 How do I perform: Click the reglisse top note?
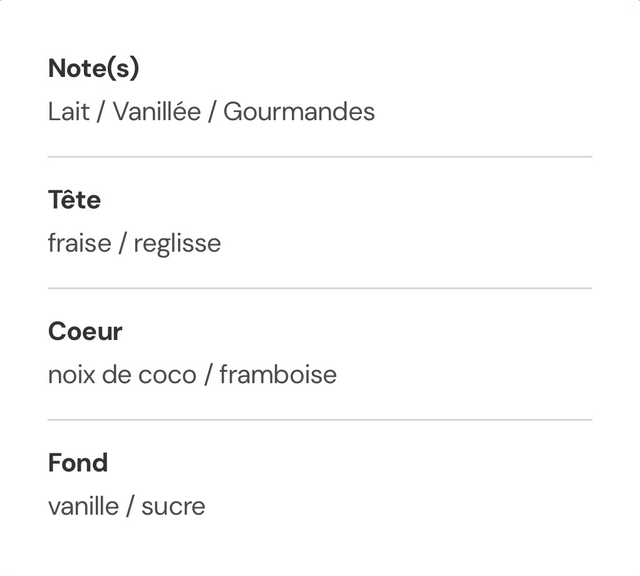coord(177,243)
